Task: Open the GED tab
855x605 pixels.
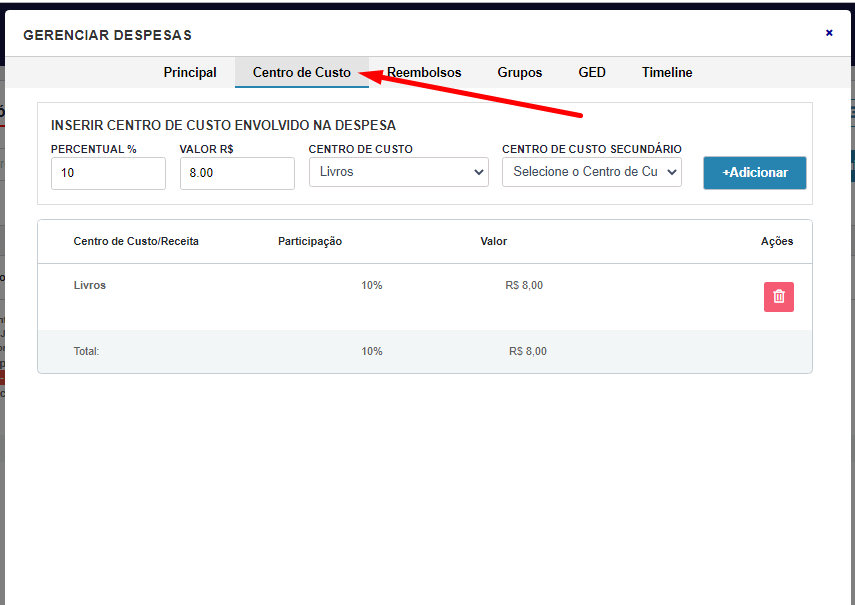Action: click(x=592, y=72)
